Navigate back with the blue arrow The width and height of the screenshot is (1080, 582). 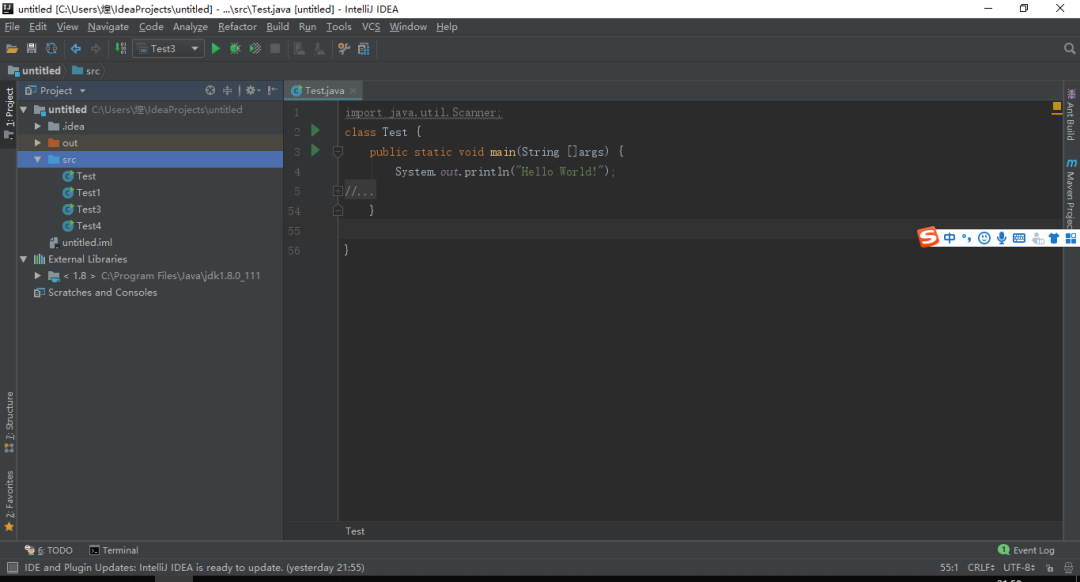[76, 49]
